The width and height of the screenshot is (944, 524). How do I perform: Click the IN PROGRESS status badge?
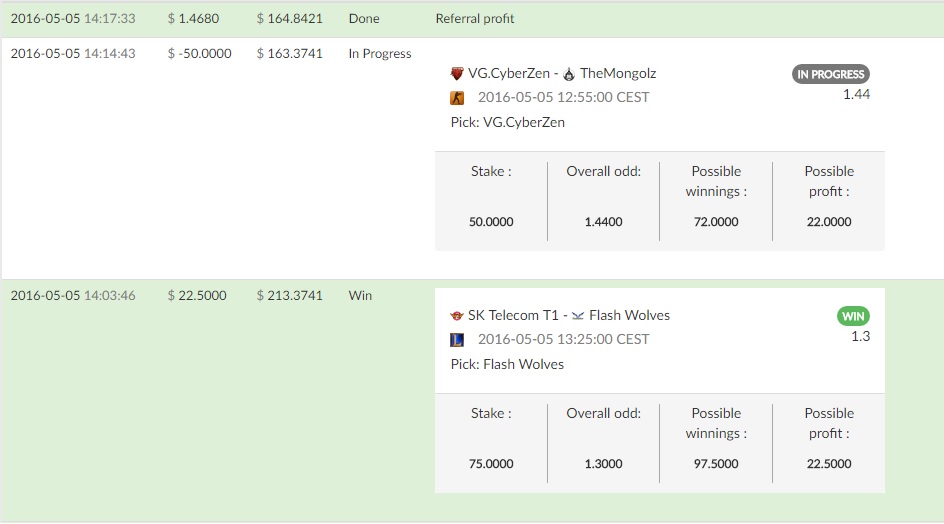click(x=830, y=74)
